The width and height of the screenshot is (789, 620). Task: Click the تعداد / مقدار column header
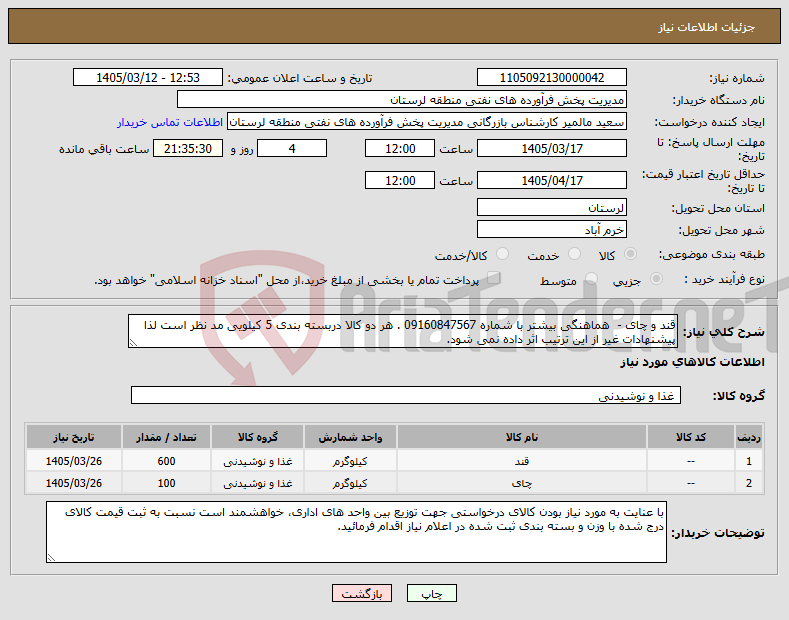click(x=166, y=437)
